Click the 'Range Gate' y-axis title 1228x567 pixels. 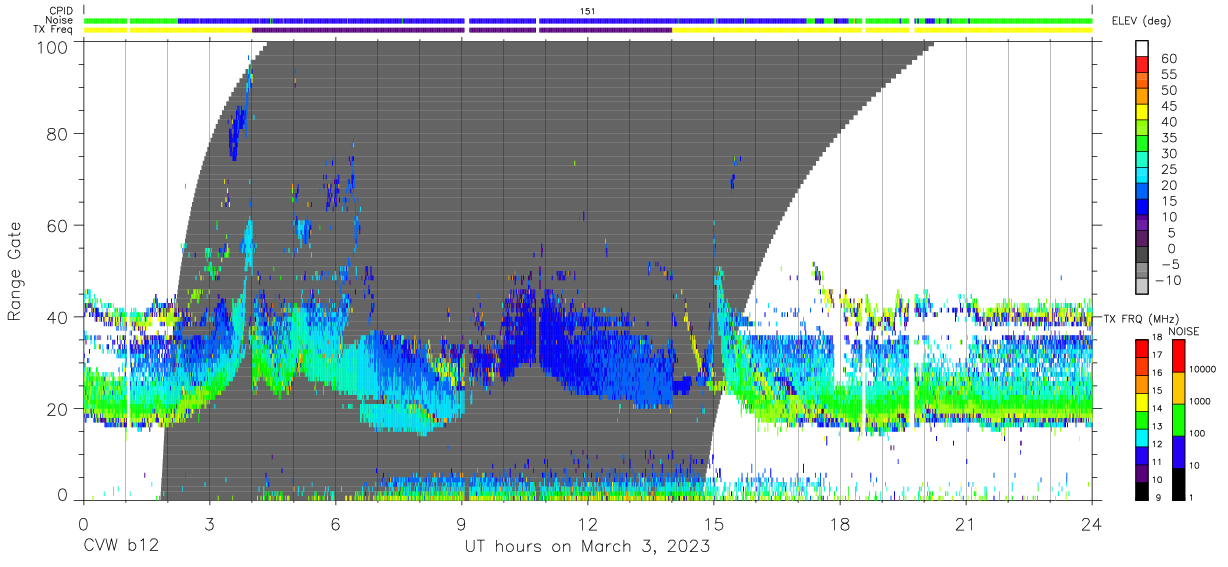coord(15,271)
